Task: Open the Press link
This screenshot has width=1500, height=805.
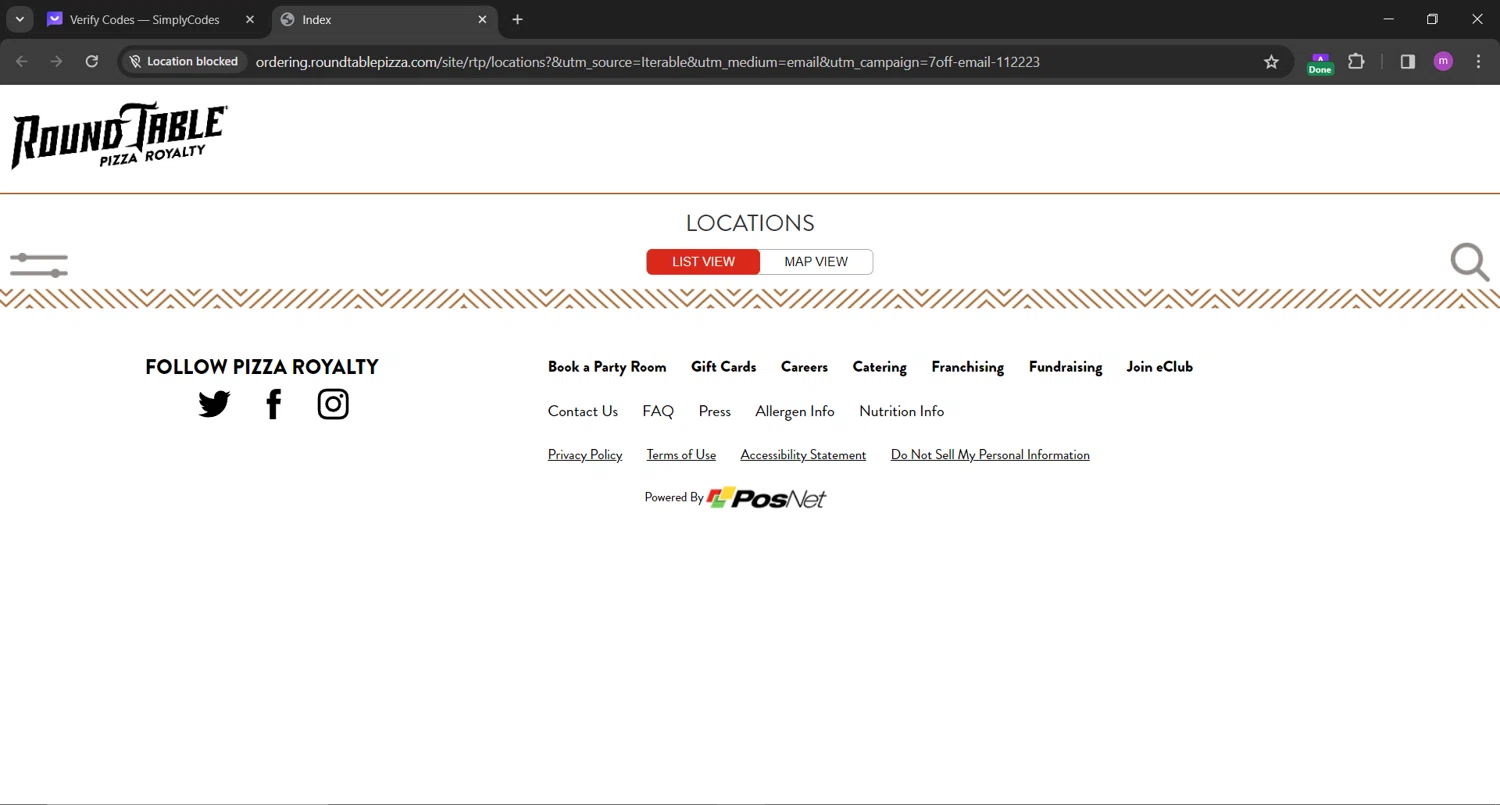Action: pos(714,411)
